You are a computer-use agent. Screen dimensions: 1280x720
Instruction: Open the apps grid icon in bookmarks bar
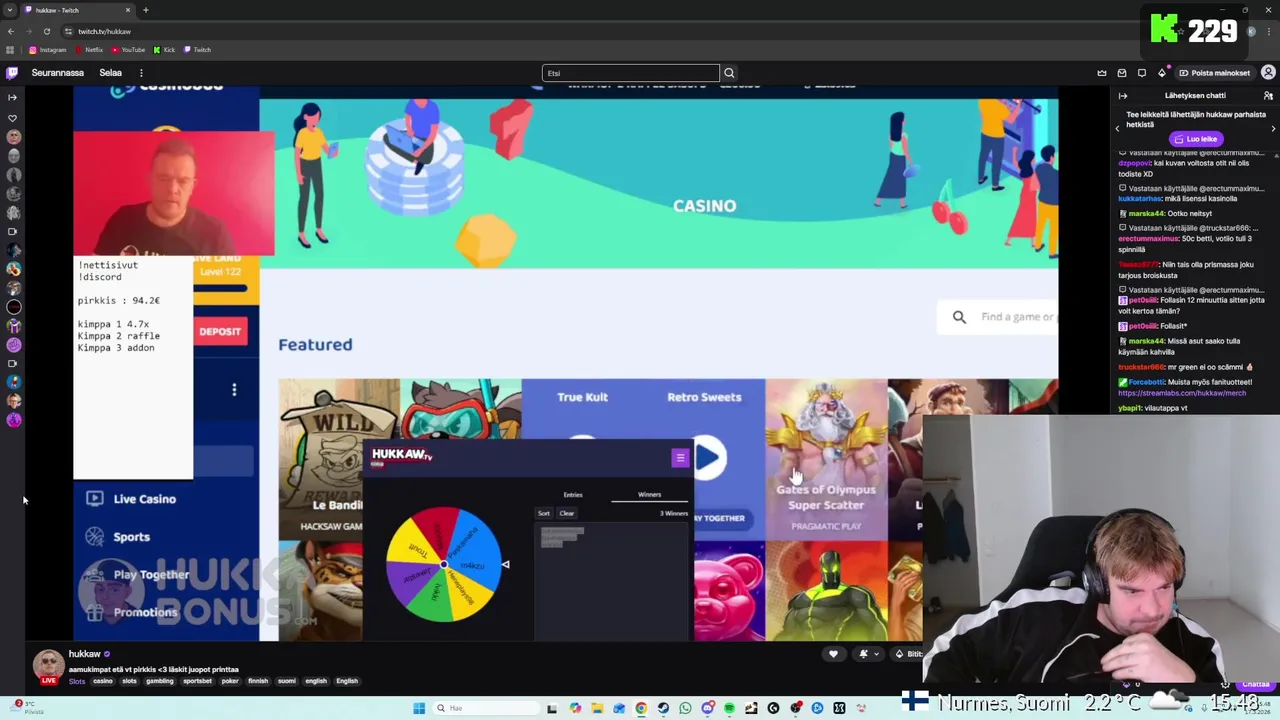(10, 50)
